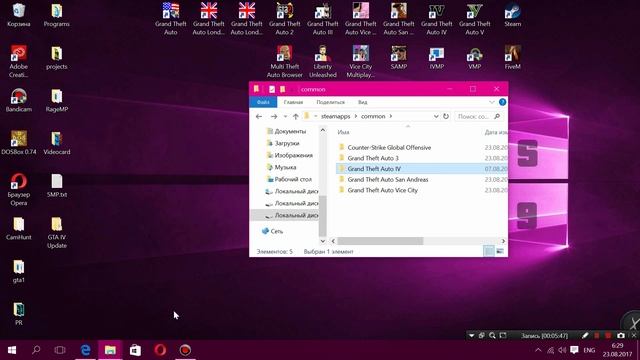Click steamapps in the address path

(336, 116)
